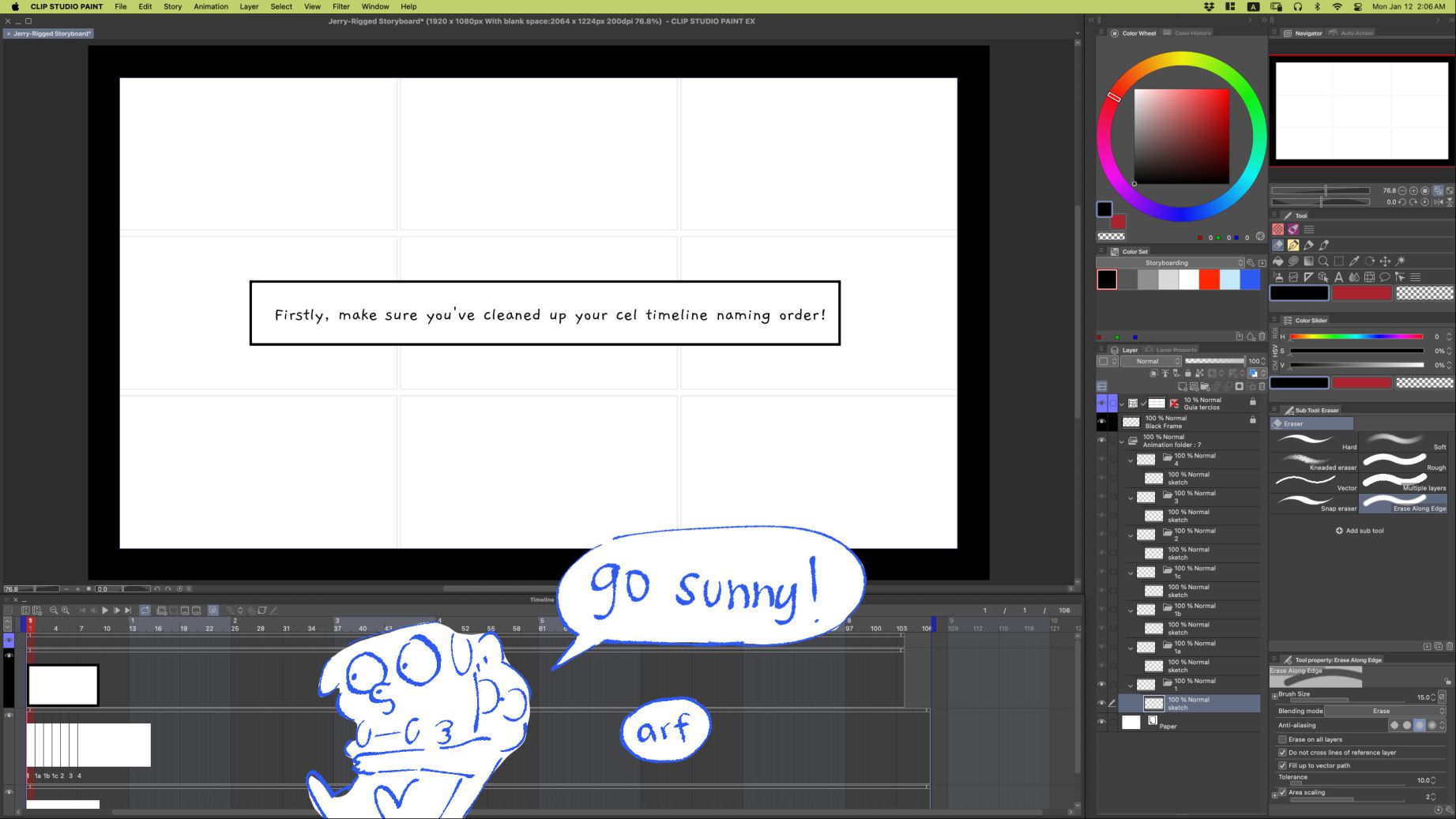Collapse the Animation folder : 7 group
This screenshot has height=819, width=1456.
click(1122, 441)
